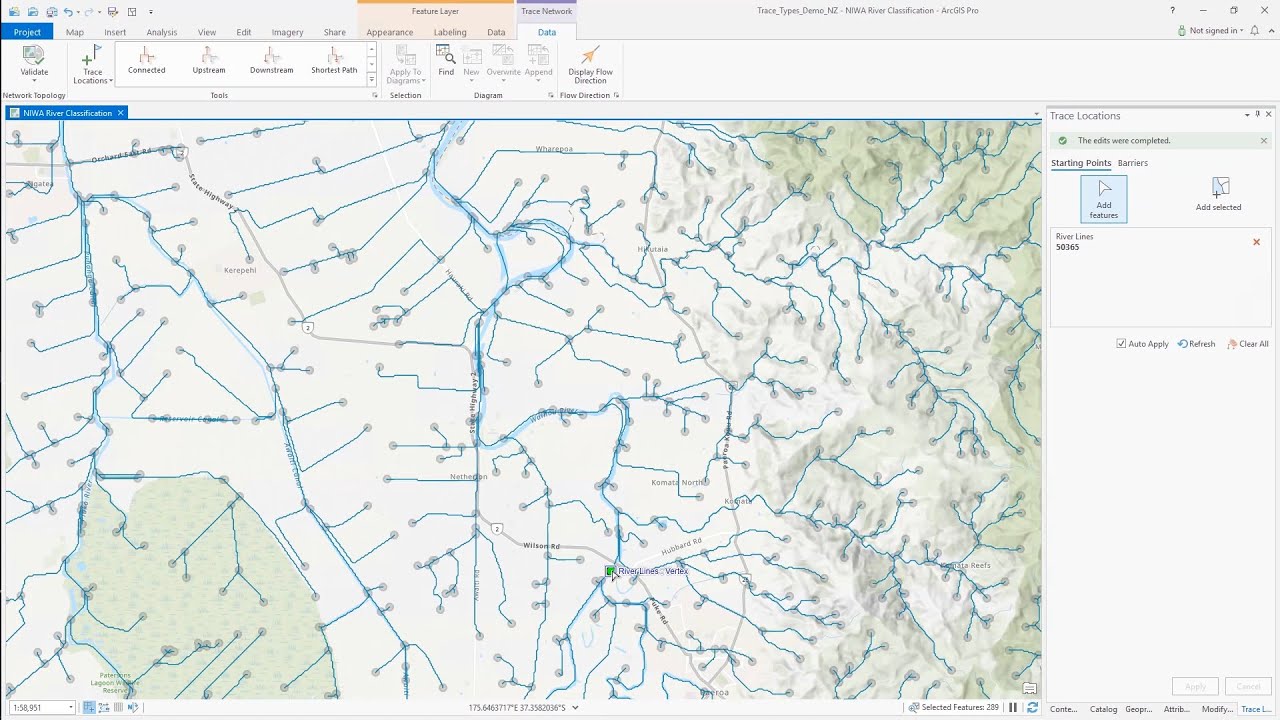Switch to the Labeling ribbon tab
This screenshot has width=1280, height=720.
(450, 32)
